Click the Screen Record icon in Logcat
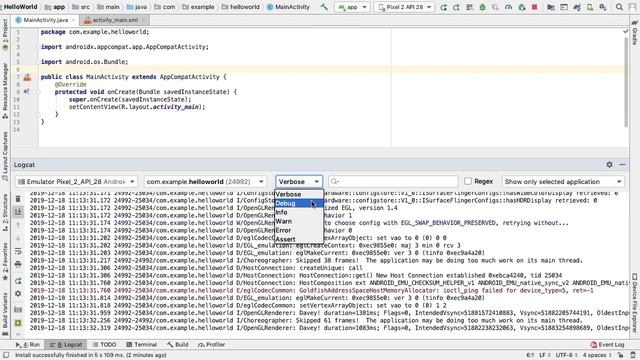640x360 pixels. 18,323
